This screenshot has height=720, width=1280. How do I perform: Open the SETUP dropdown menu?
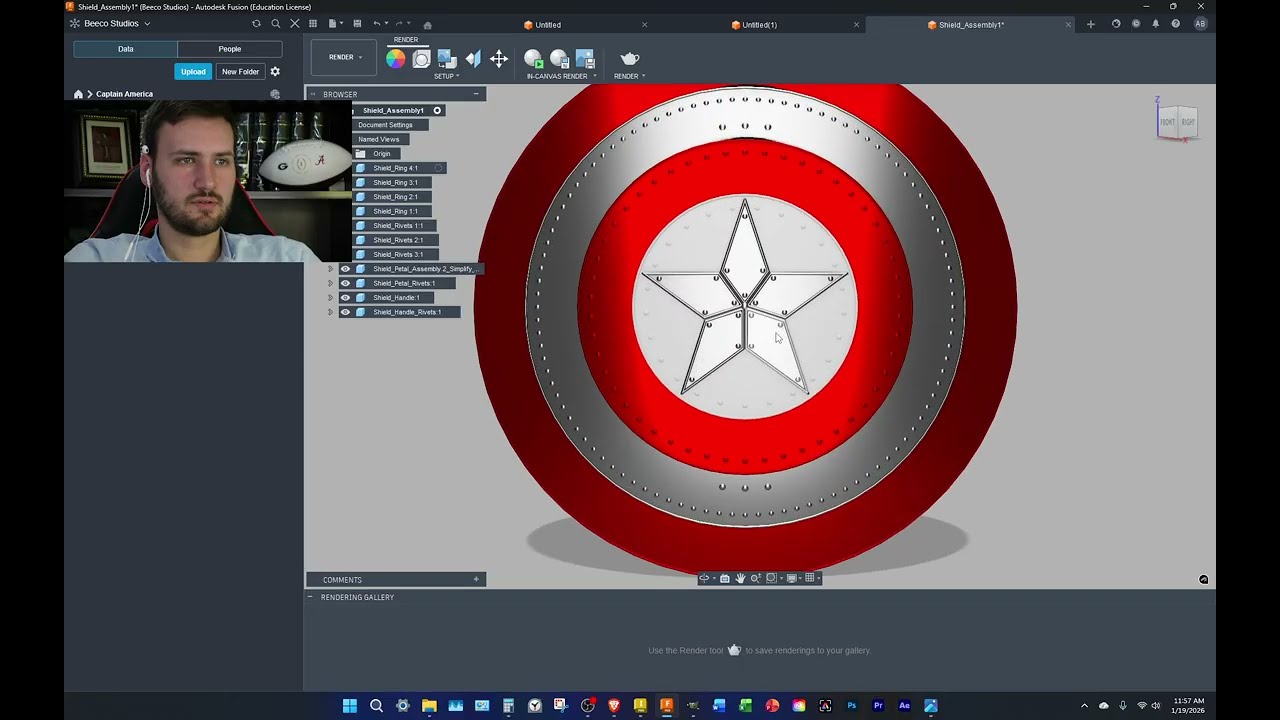447,76
